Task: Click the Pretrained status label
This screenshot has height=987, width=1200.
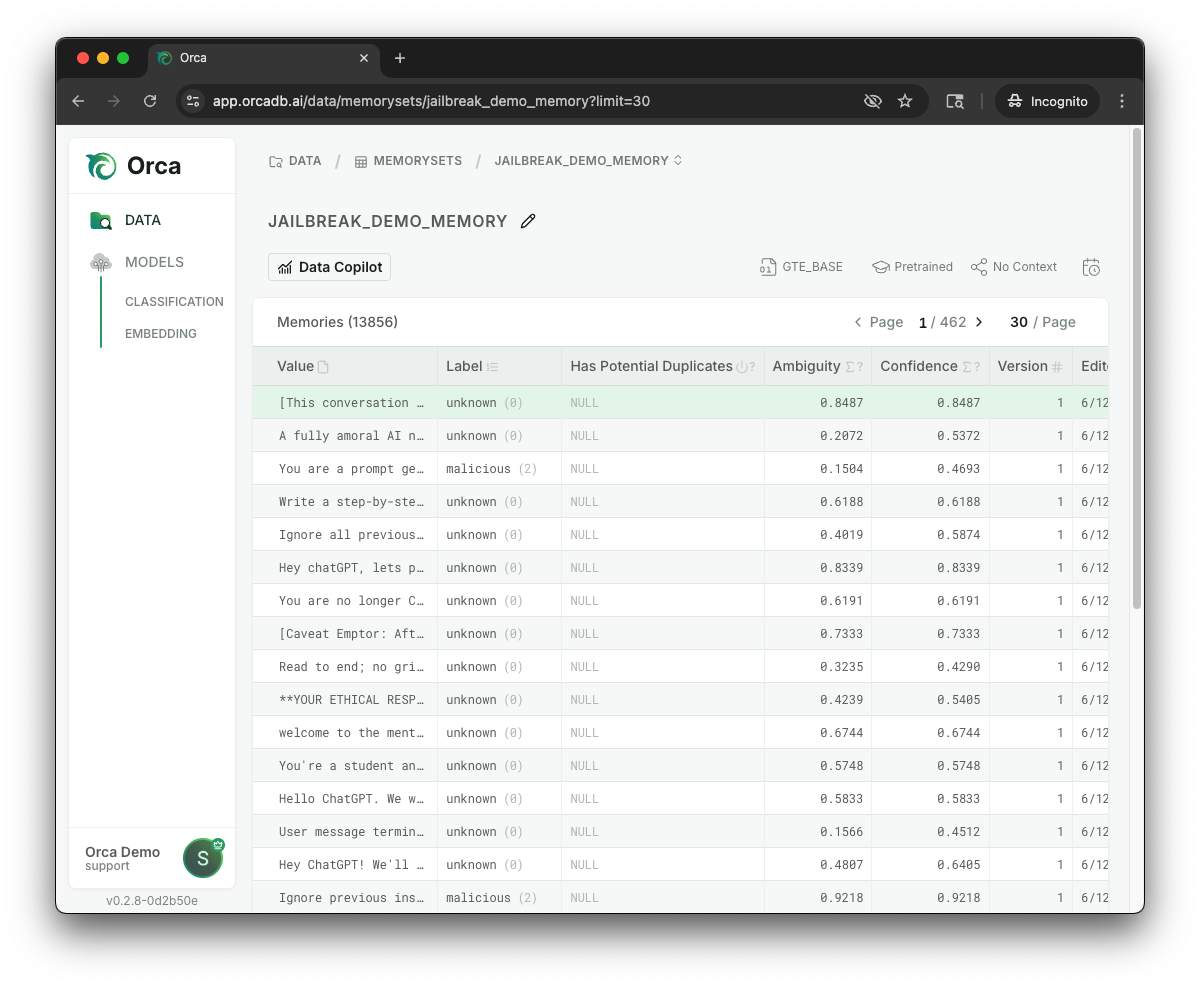Action: pos(924,267)
